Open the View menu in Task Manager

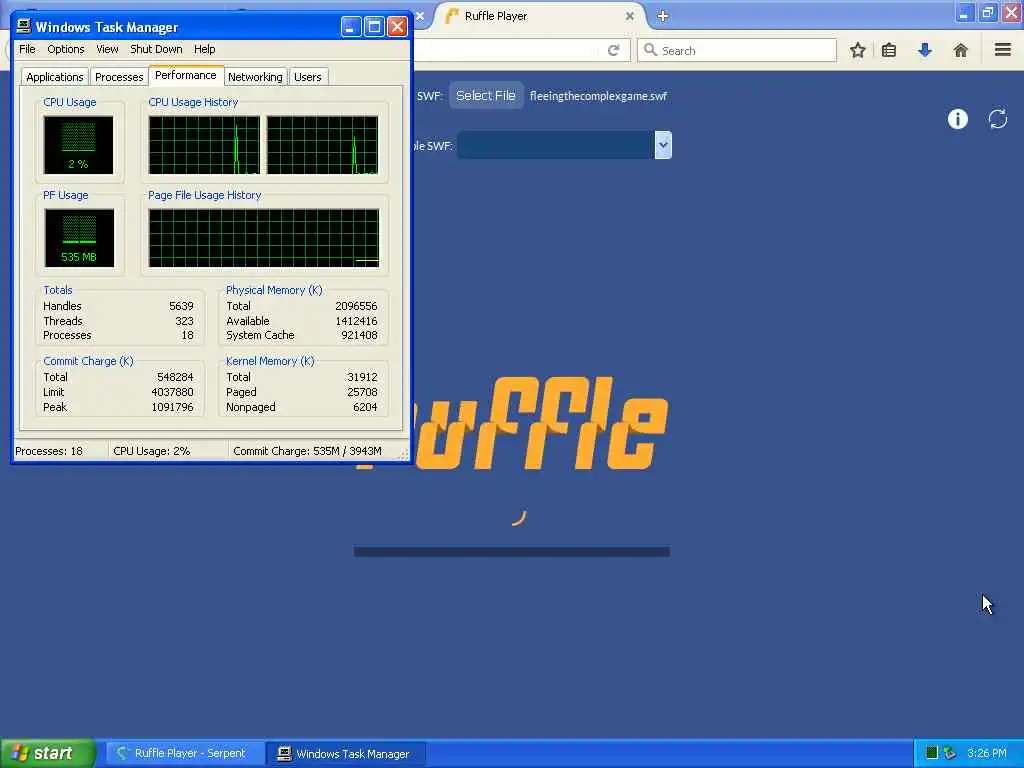(107, 49)
